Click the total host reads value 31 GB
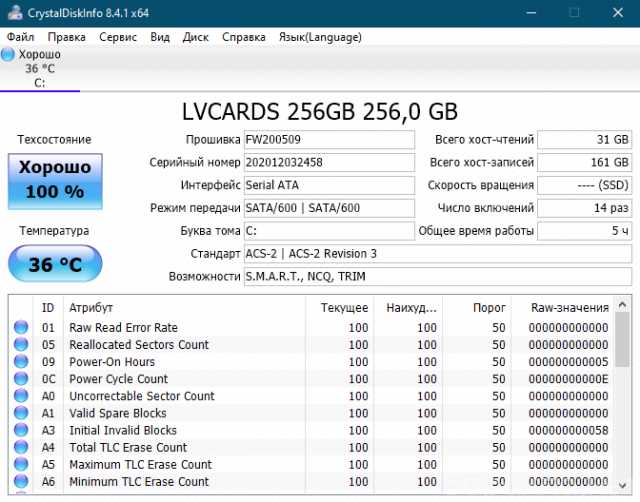The image size is (640, 502). click(584, 140)
